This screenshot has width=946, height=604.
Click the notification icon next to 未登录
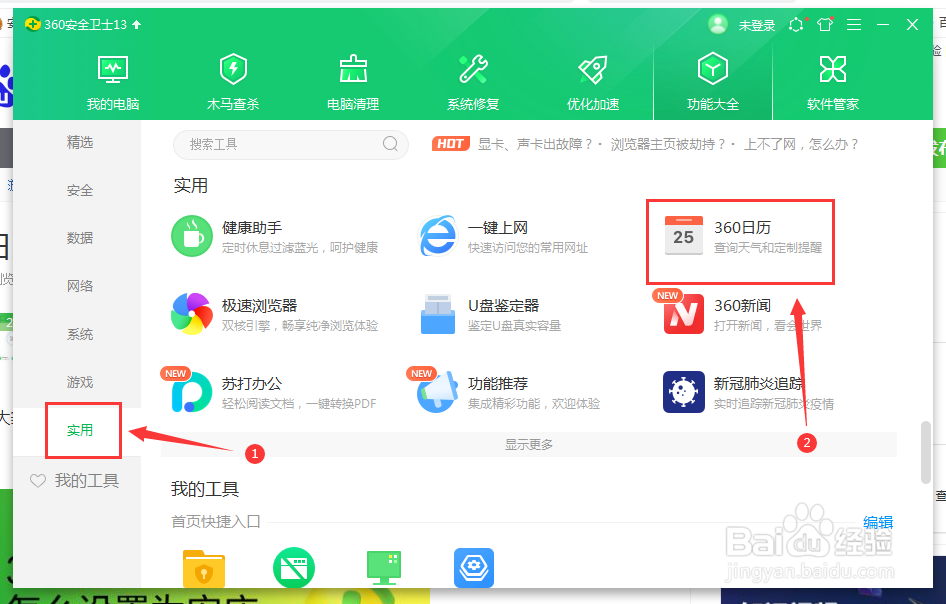point(796,24)
